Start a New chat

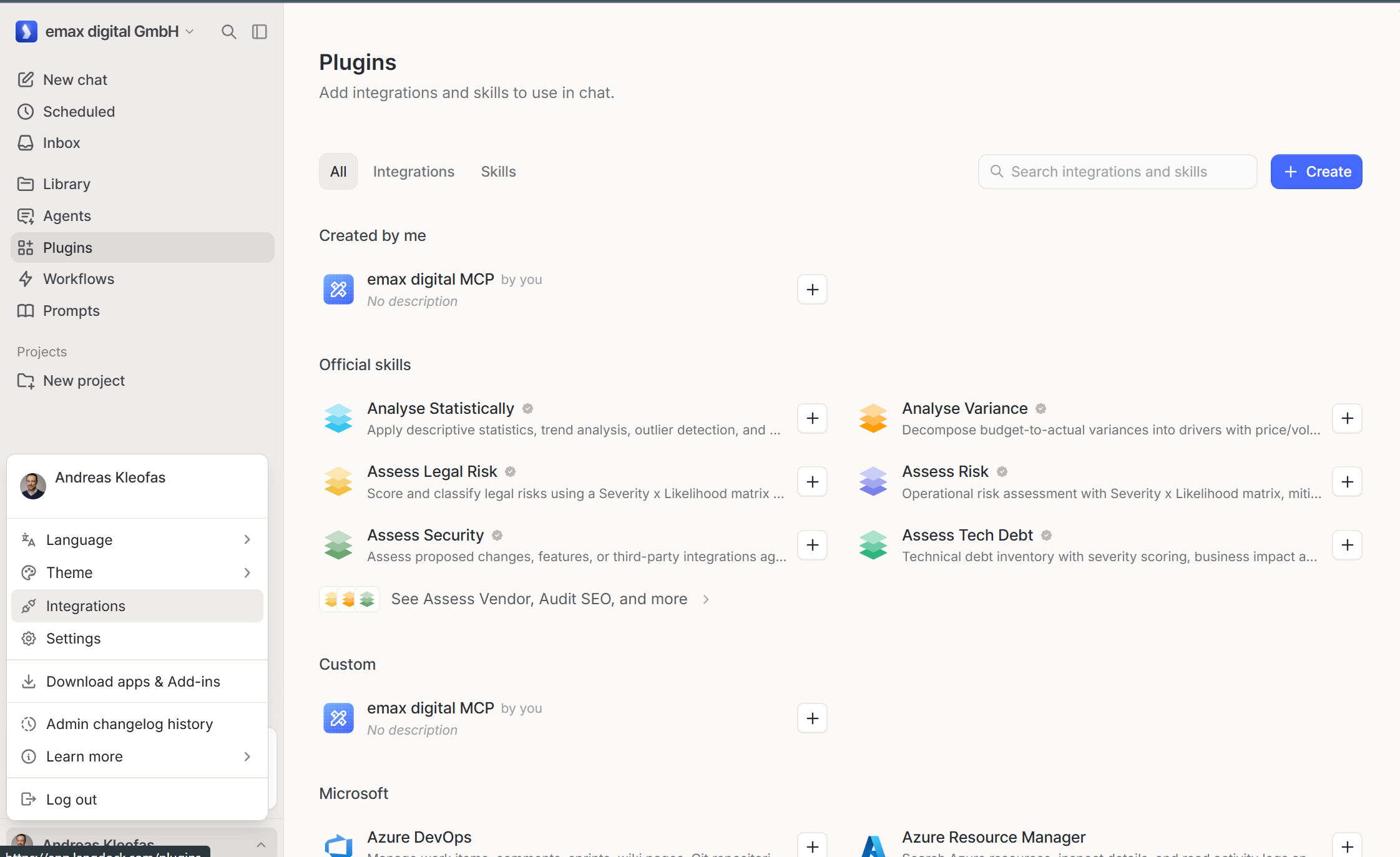[142, 80]
